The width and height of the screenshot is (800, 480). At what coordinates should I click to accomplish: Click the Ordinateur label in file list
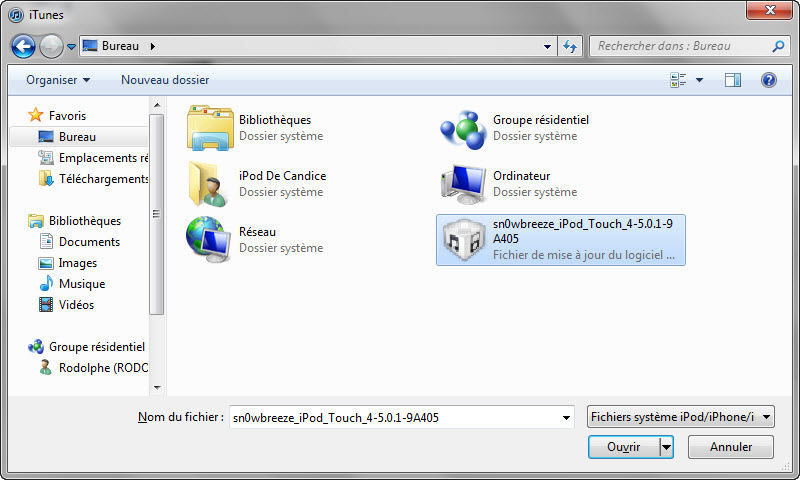521,176
